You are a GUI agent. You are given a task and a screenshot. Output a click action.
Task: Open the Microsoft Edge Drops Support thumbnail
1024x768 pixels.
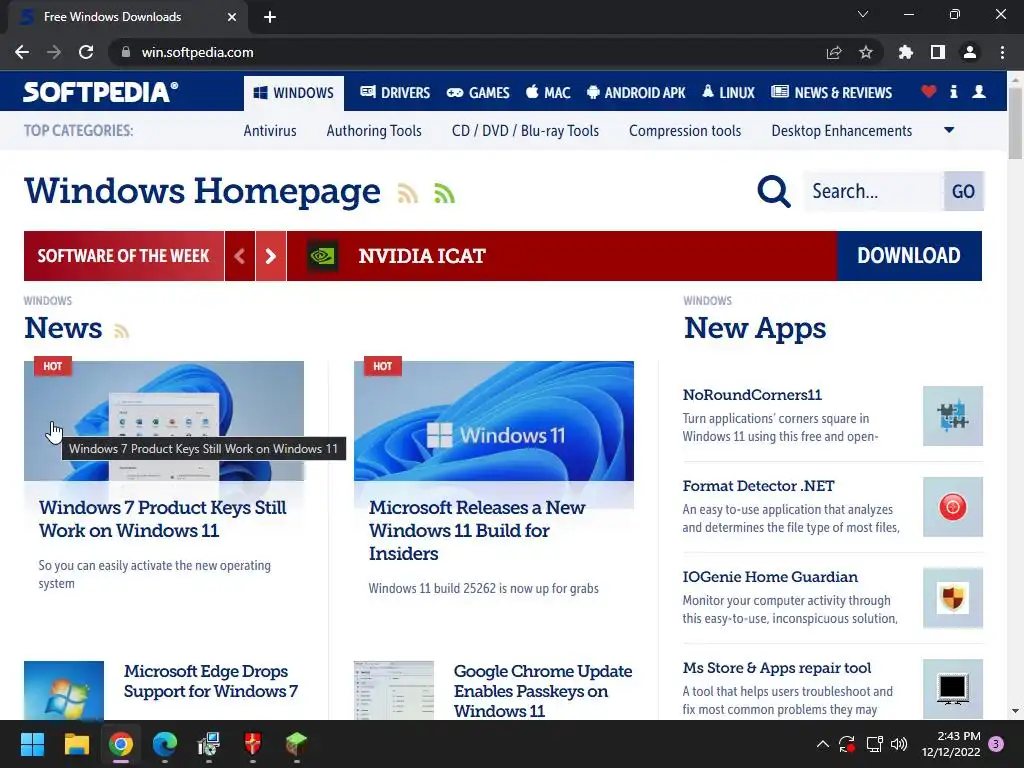tap(63, 690)
